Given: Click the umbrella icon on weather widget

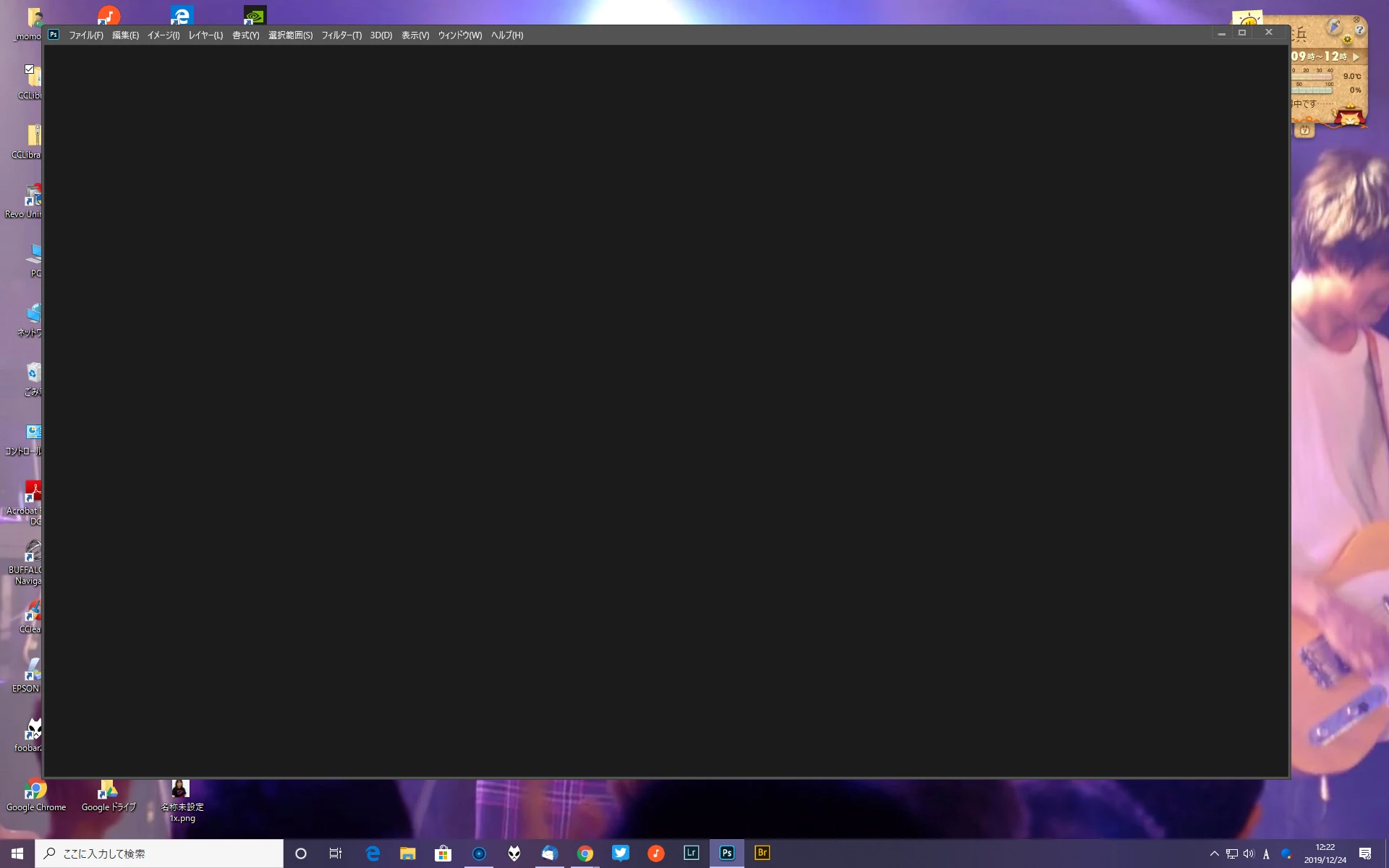Looking at the screenshot, I should [1334, 27].
